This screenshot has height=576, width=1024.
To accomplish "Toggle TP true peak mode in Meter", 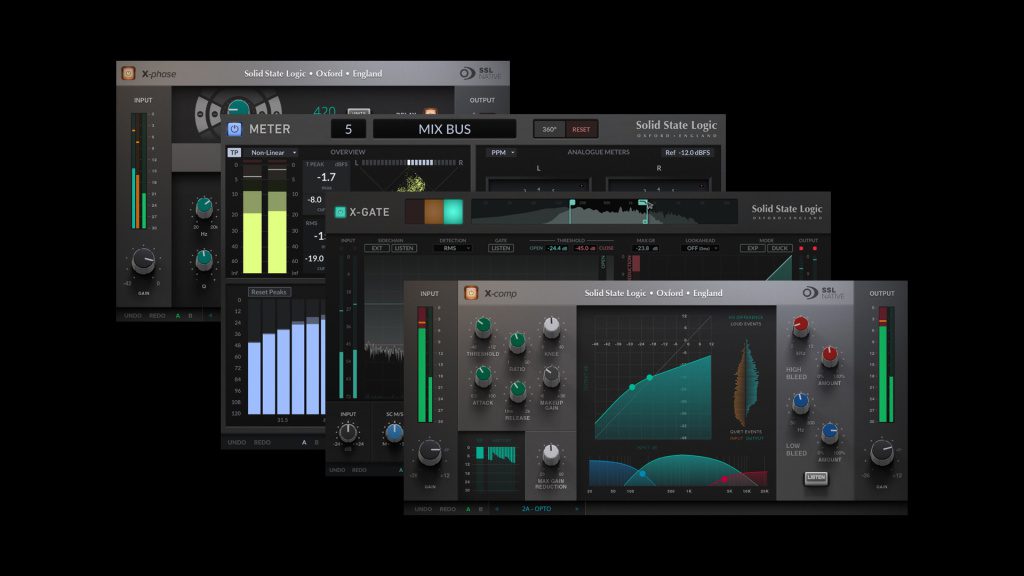I will coord(232,152).
